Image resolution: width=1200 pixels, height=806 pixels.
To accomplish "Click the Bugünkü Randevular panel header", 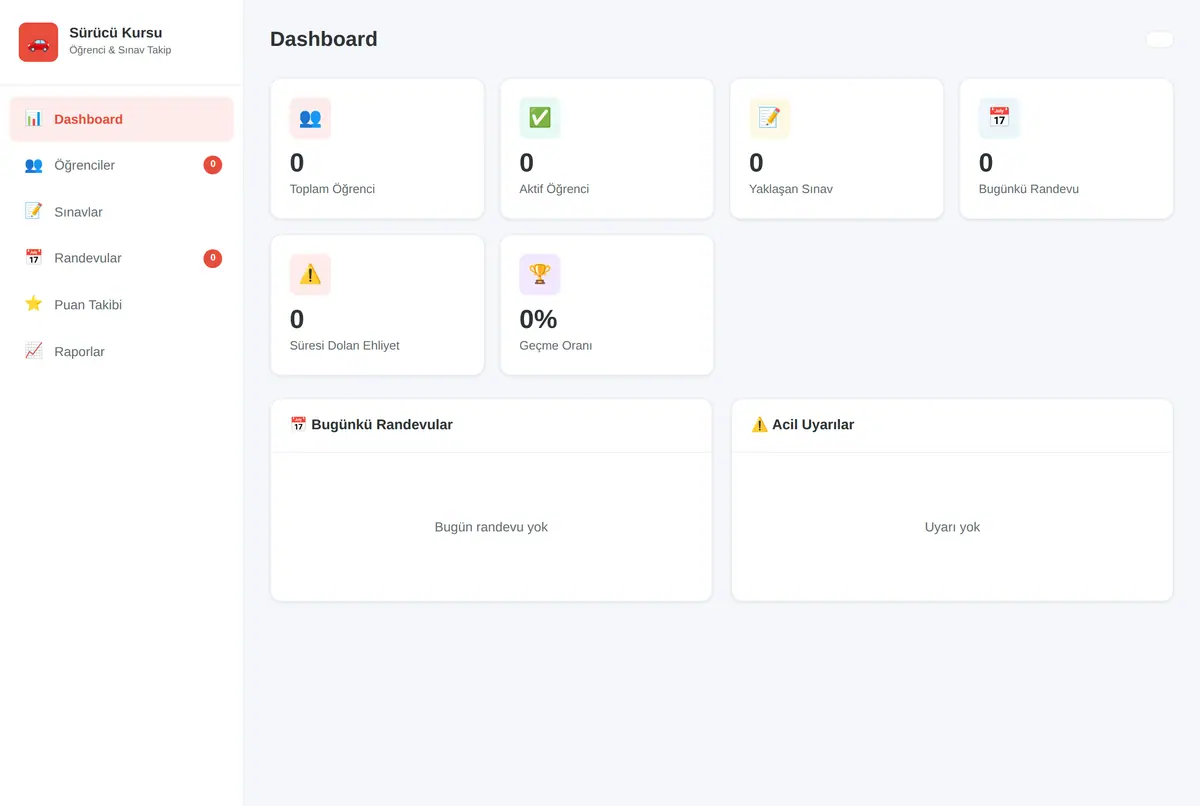I will point(491,425).
